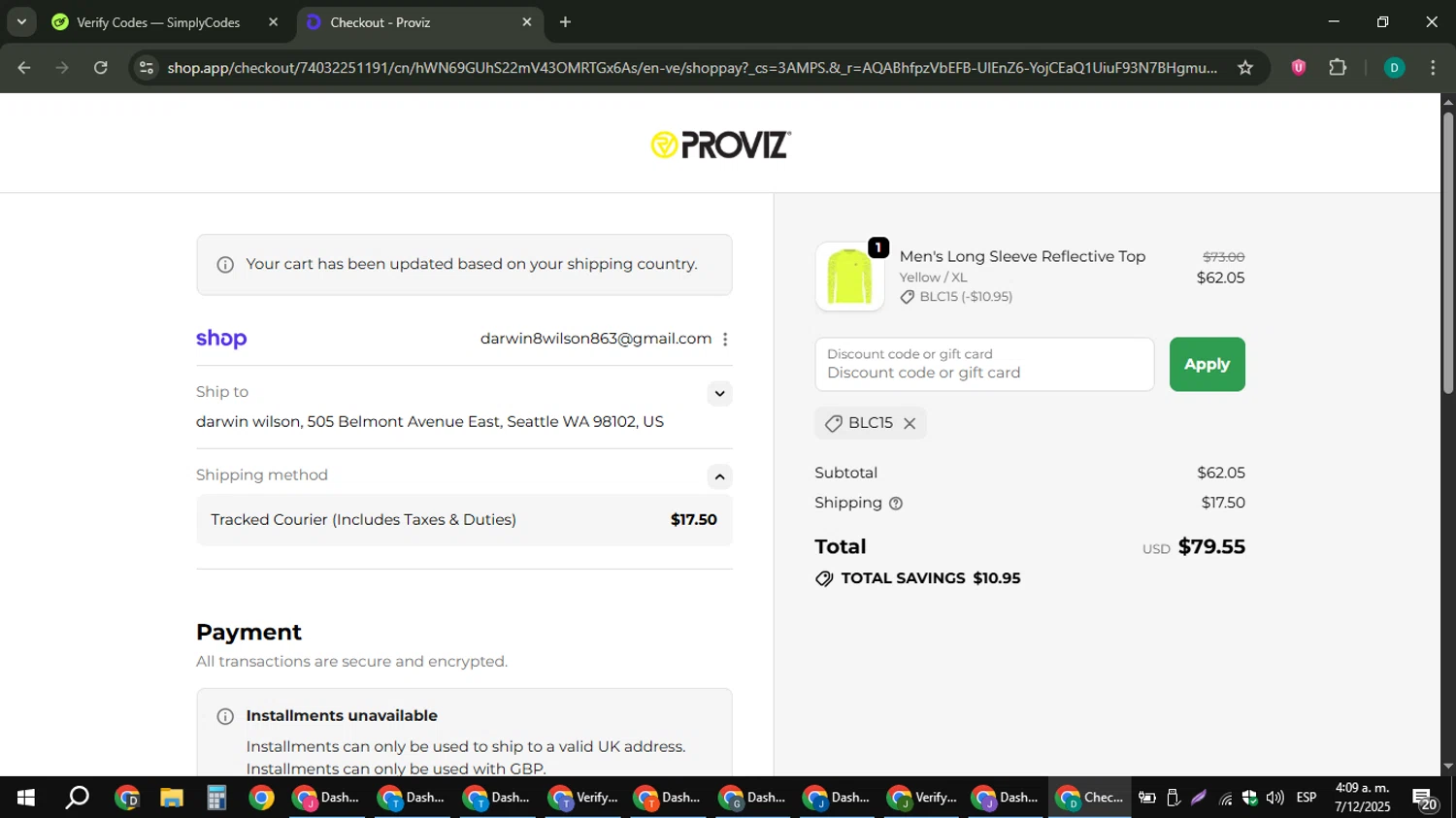This screenshot has height=818, width=1456.
Task: Click the ESP language indicator
Action: pos(1307,798)
